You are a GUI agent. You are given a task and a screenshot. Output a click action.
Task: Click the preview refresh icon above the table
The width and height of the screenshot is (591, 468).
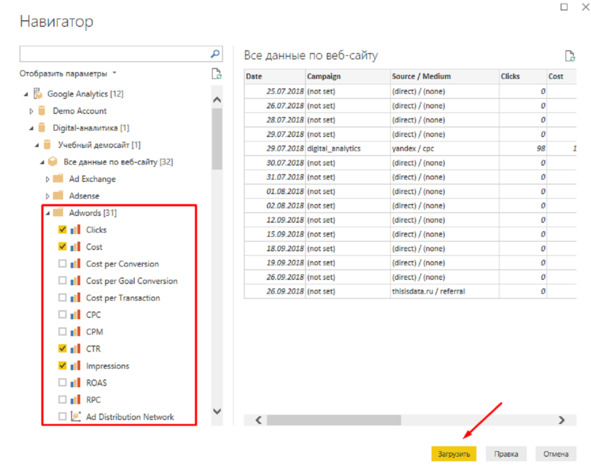[x=570, y=56]
